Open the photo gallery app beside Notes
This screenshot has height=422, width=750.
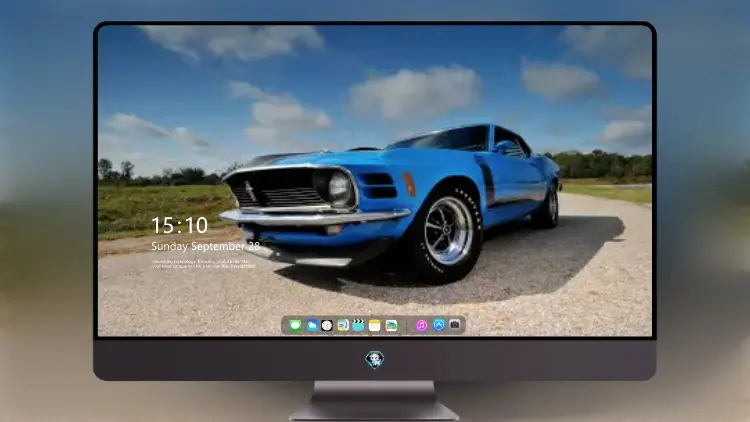click(x=391, y=325)
